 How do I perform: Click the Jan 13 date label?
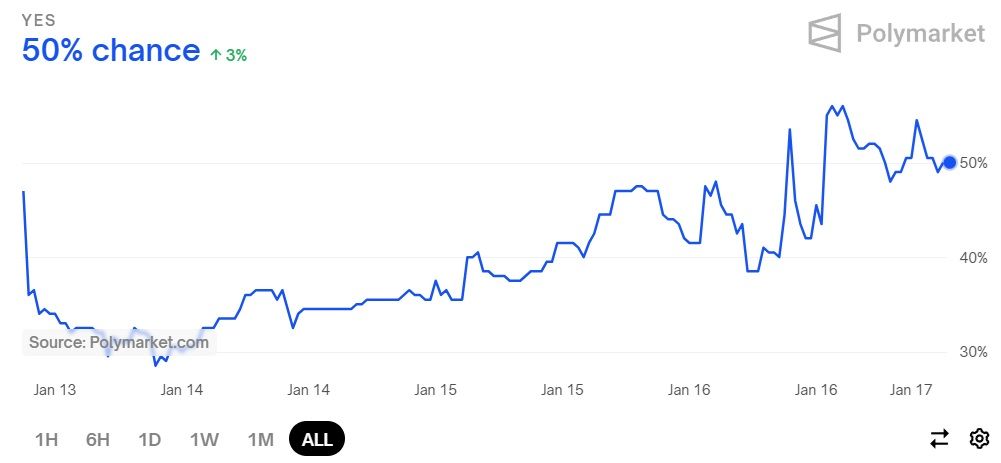pos(54,390)
